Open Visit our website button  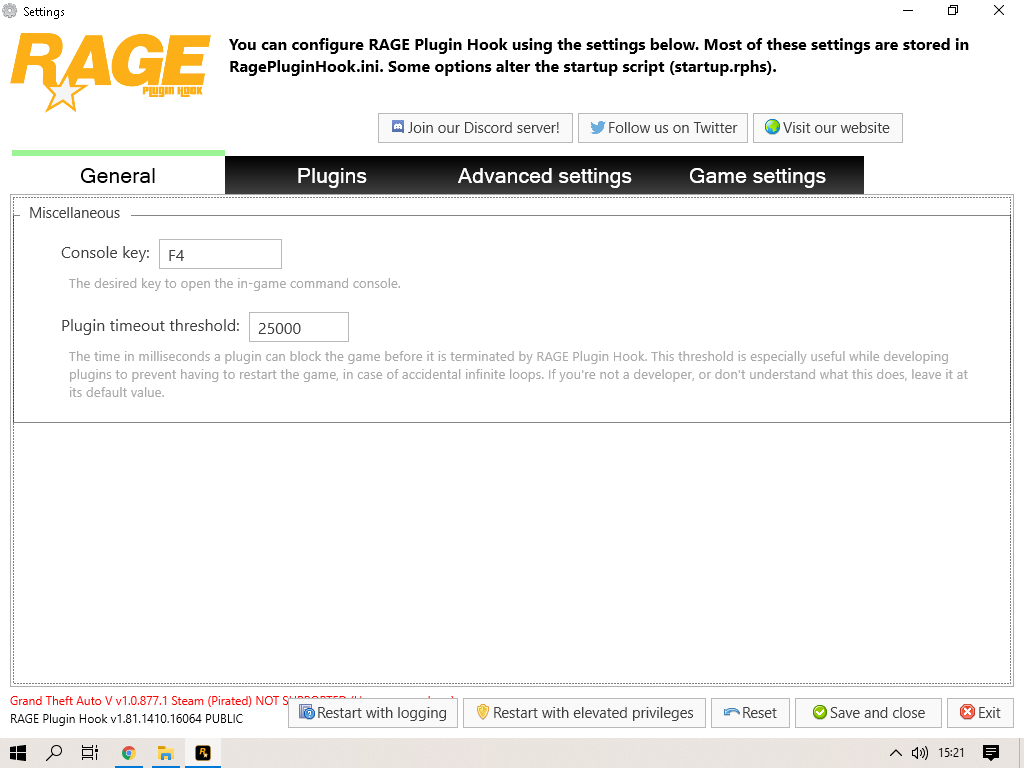pos(827,128)
